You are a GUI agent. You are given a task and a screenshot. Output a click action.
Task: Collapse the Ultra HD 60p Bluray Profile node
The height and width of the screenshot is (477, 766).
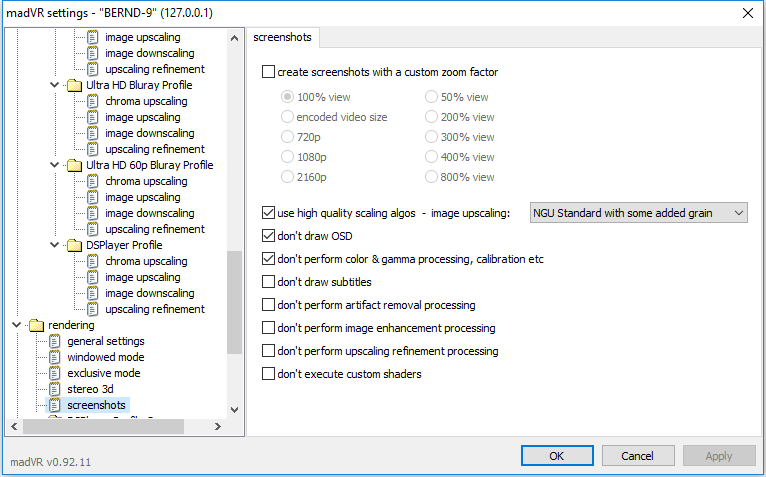[55, 165]
